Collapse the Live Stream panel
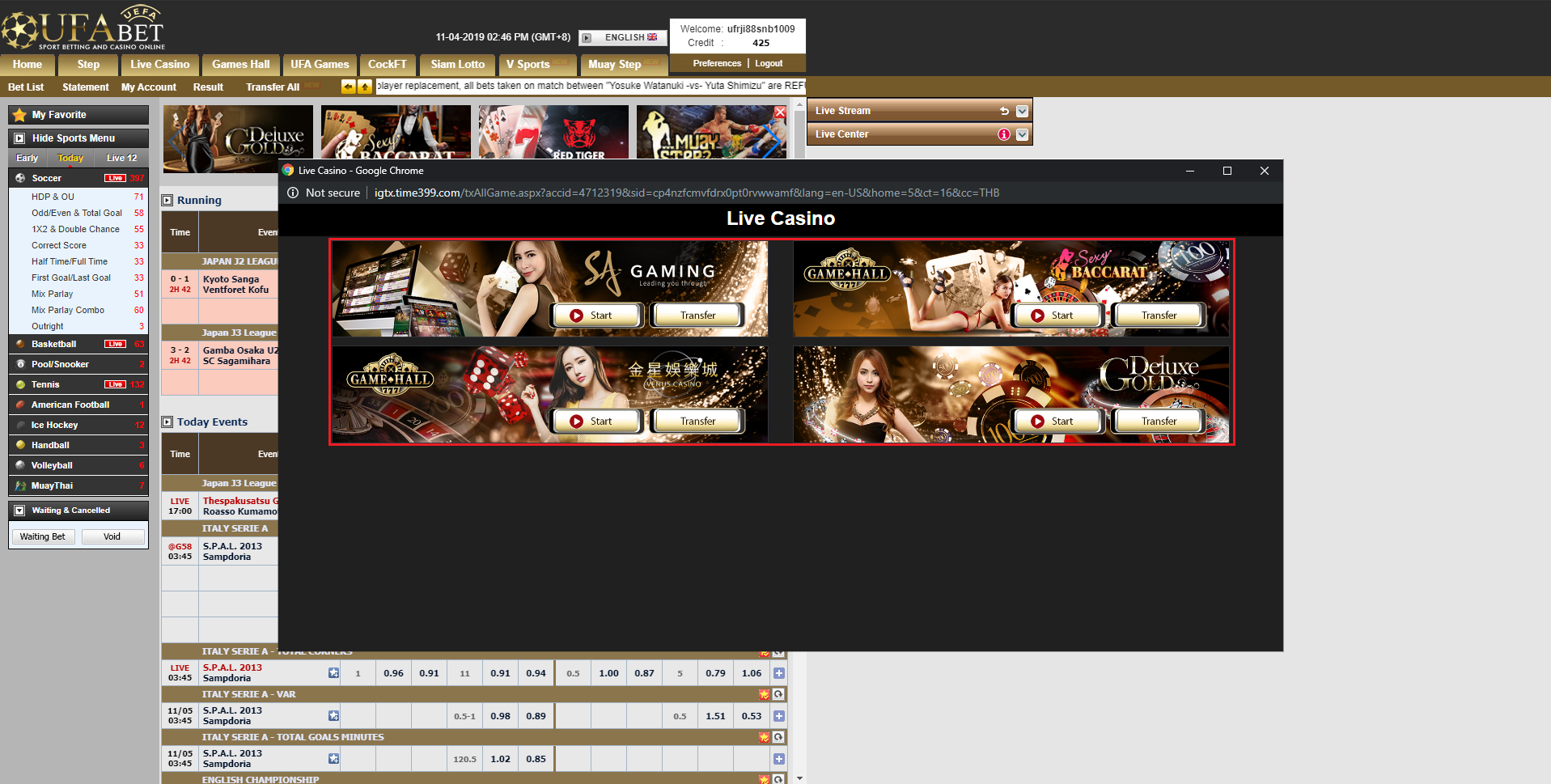The width and height of the screenshot is (1551, 784). [1022, 111]
